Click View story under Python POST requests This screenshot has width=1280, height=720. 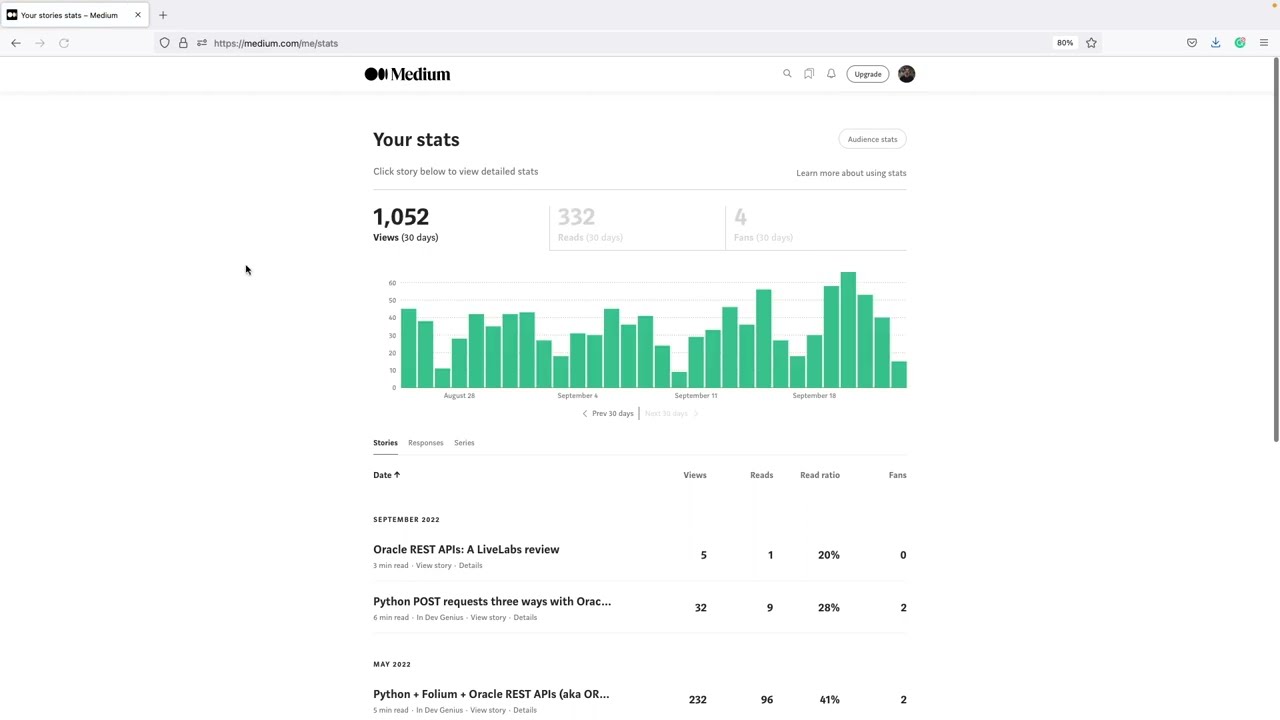(488, 618)
